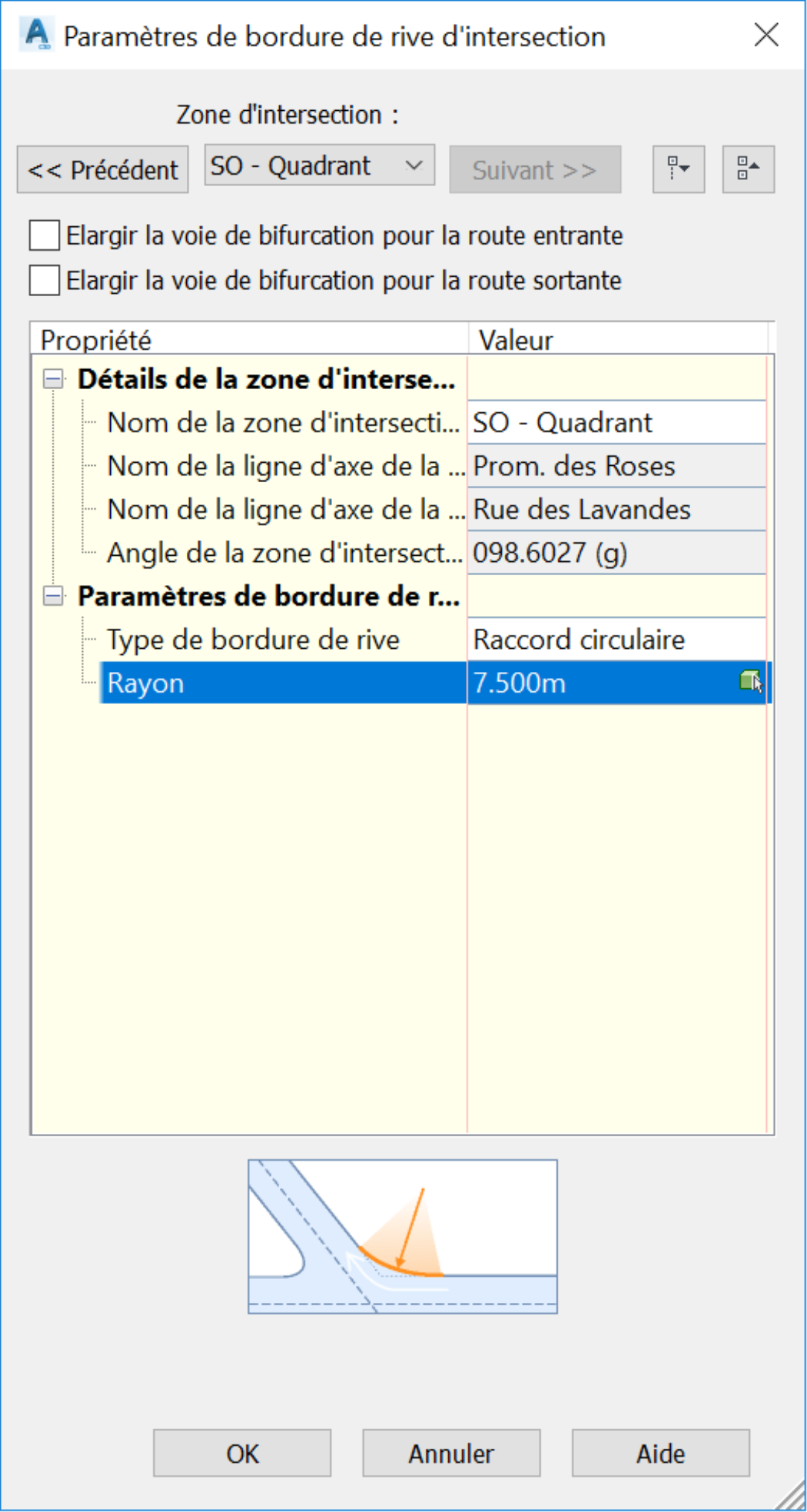
Task: Click the Raccord circulaire value field
Action: [x=616, y=639]
